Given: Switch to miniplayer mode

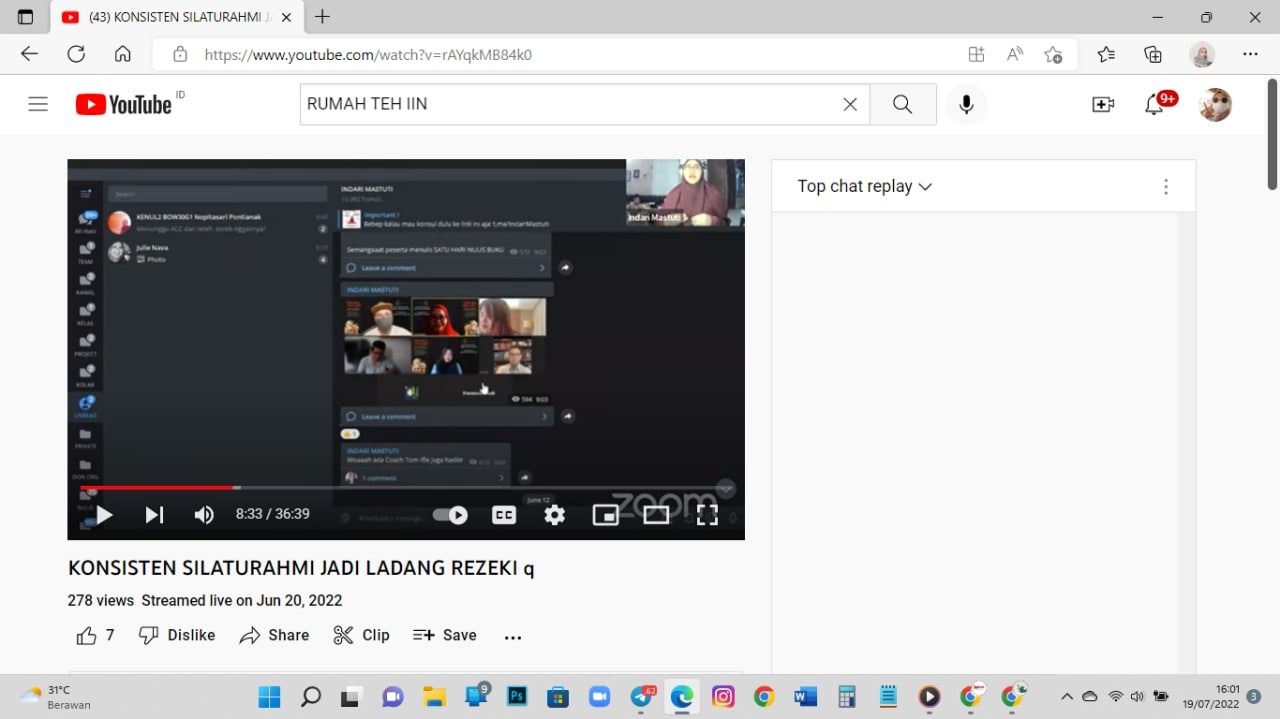Looking at the screenshot, I should coord(605,515).
